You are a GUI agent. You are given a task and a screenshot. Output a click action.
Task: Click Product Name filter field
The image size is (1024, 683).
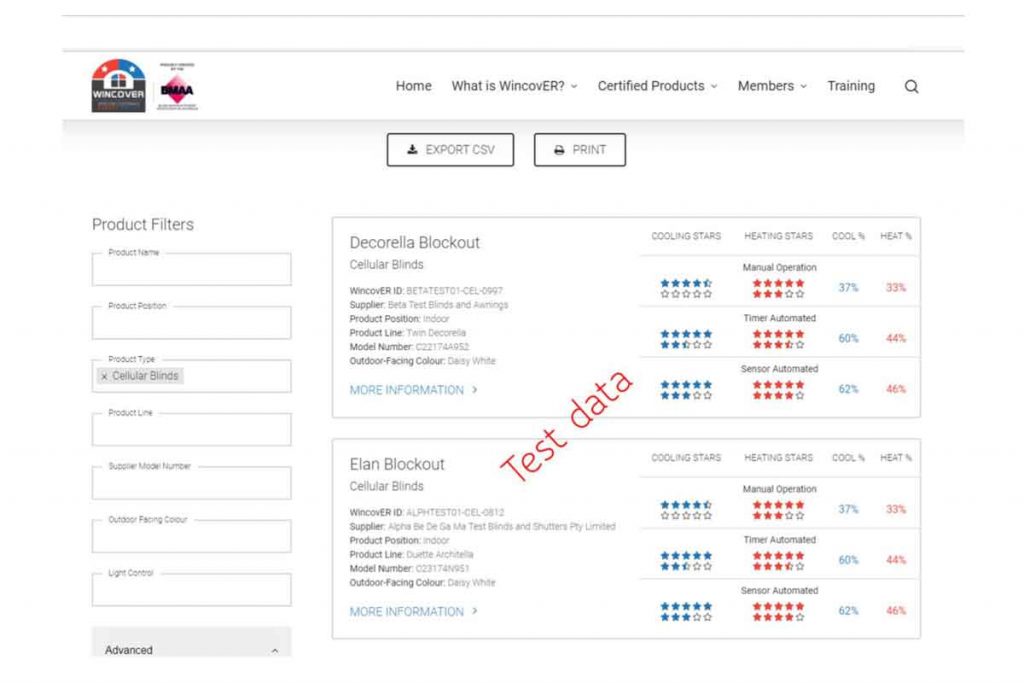191,269
